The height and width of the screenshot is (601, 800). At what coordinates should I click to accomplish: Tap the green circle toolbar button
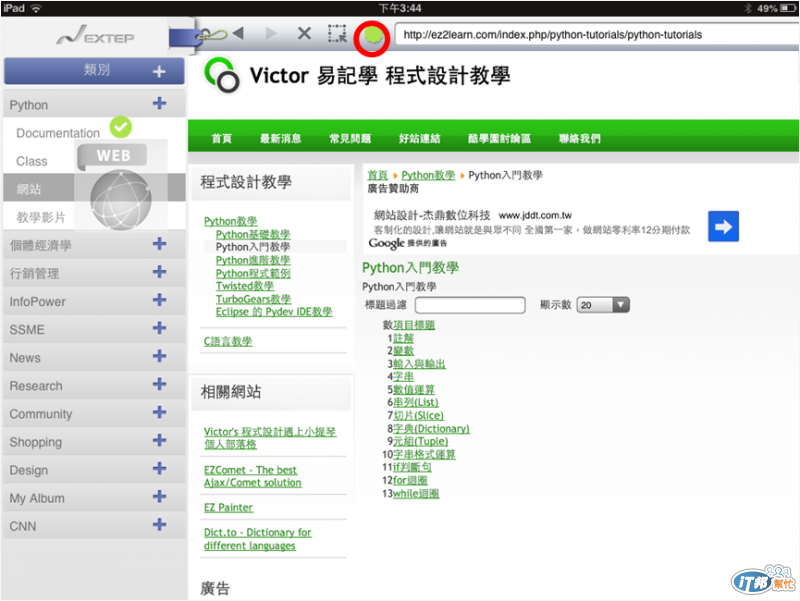[x=372, y=37]
